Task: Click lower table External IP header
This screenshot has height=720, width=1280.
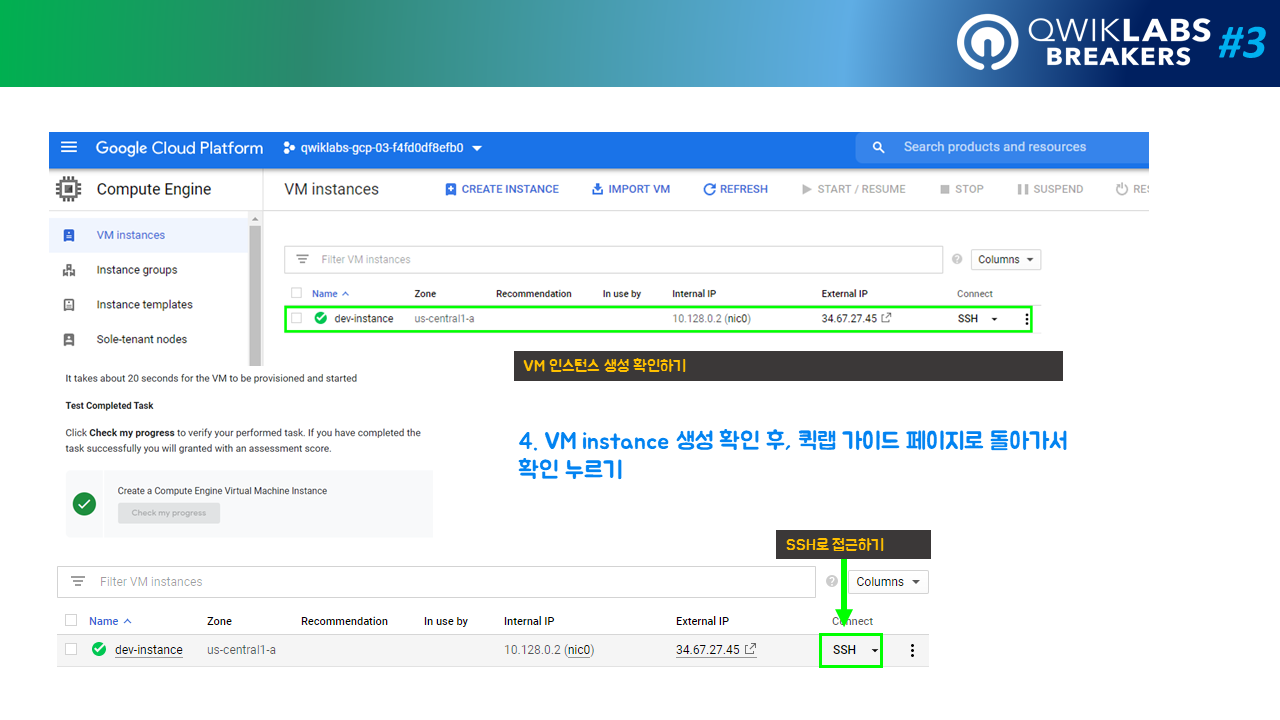Action: click(702, 621)
